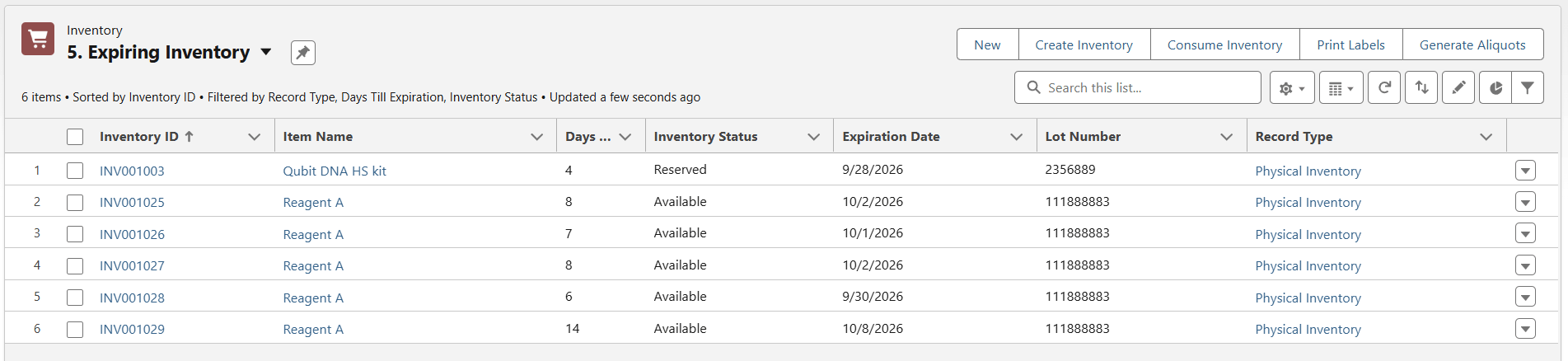The width and height of the screenshot is (1568, 361).
Task: Open the Qubit DNA HS kit item
Action: (x=335, y=171)
